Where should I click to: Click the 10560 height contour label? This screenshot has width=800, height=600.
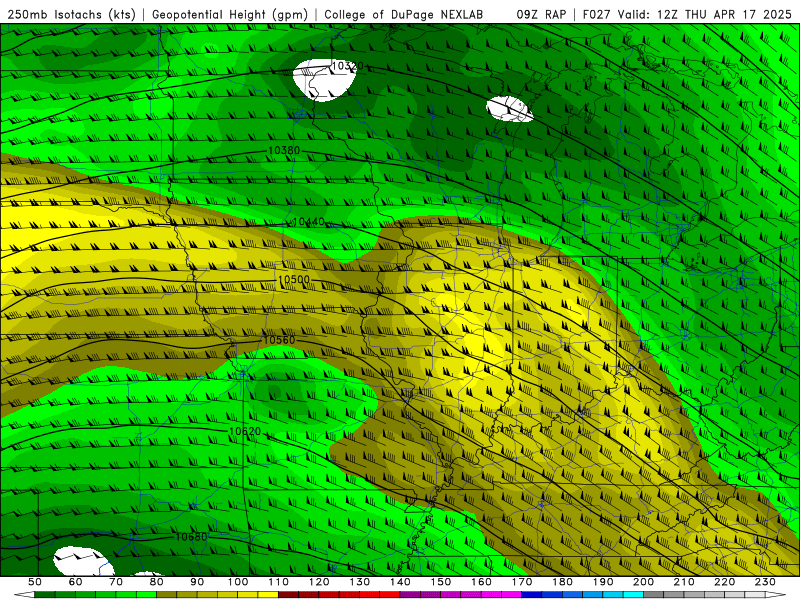279,340
